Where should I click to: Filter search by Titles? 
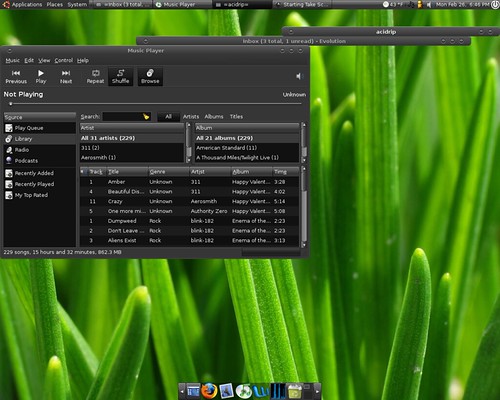pos(236,116)
